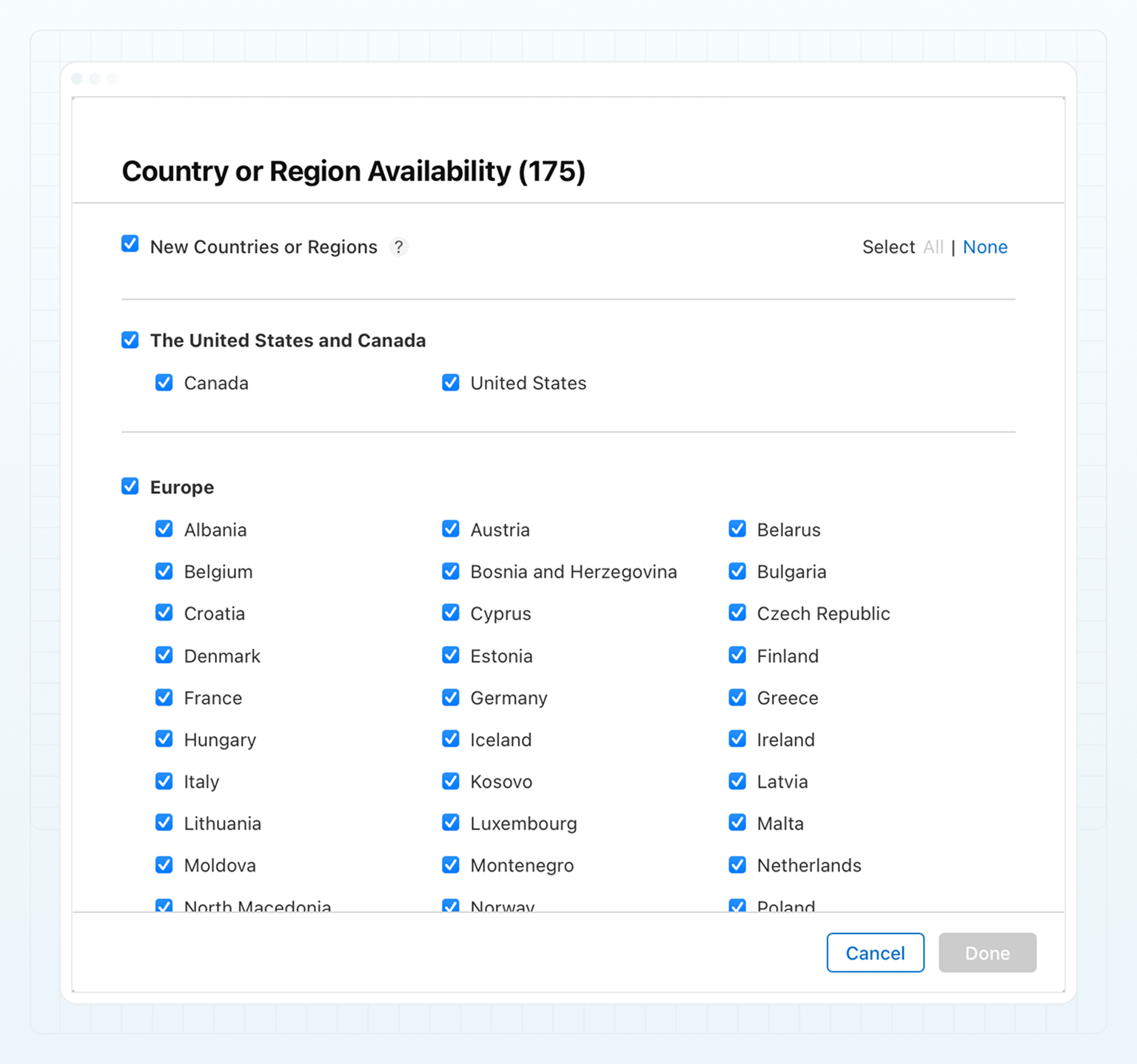
Task: Disable the New Countries or Regions checkbox
Action: pos(130,243)
